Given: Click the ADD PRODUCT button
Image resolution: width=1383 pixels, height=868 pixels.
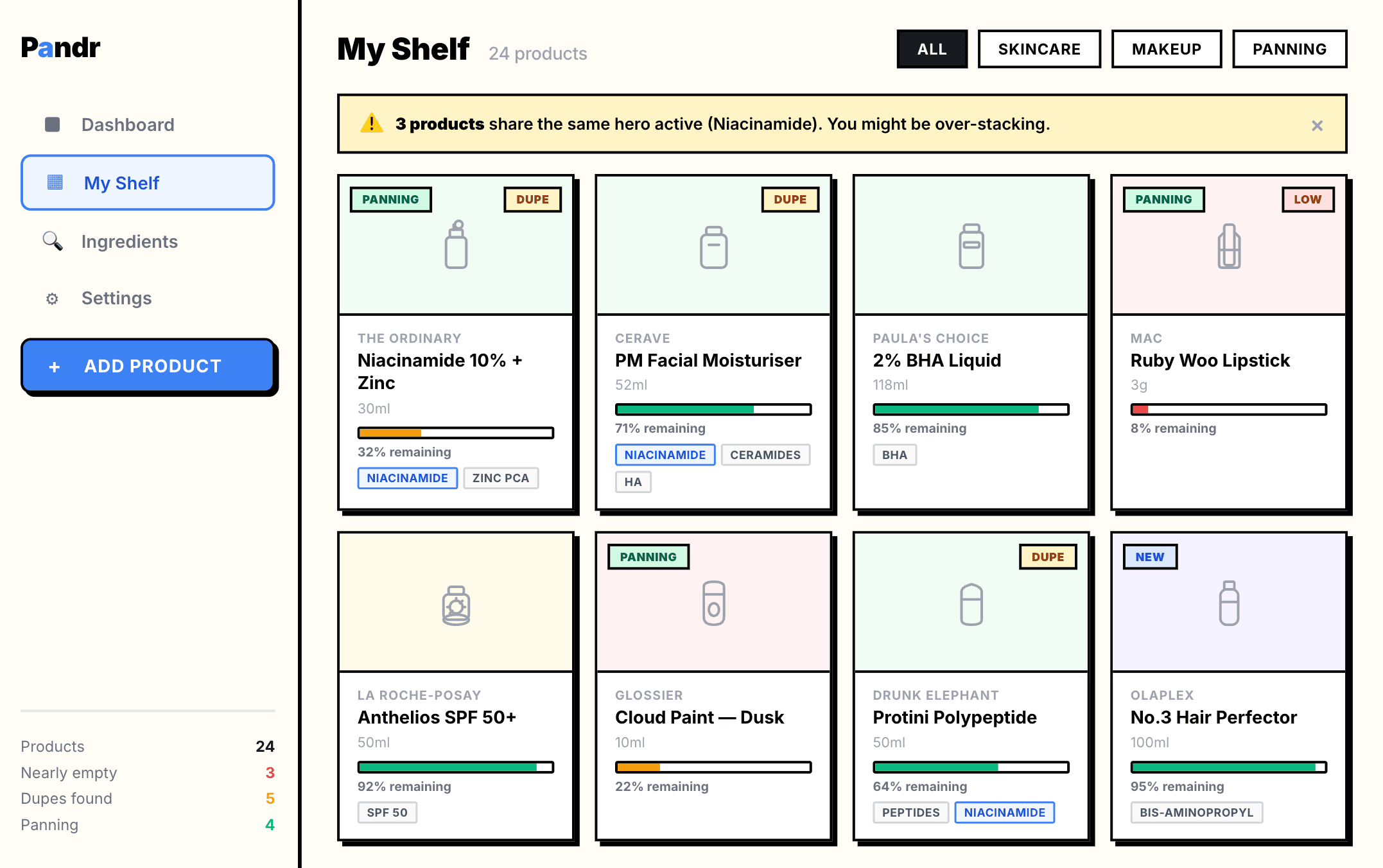Looking at the screenshot, I should coord(148,366).
